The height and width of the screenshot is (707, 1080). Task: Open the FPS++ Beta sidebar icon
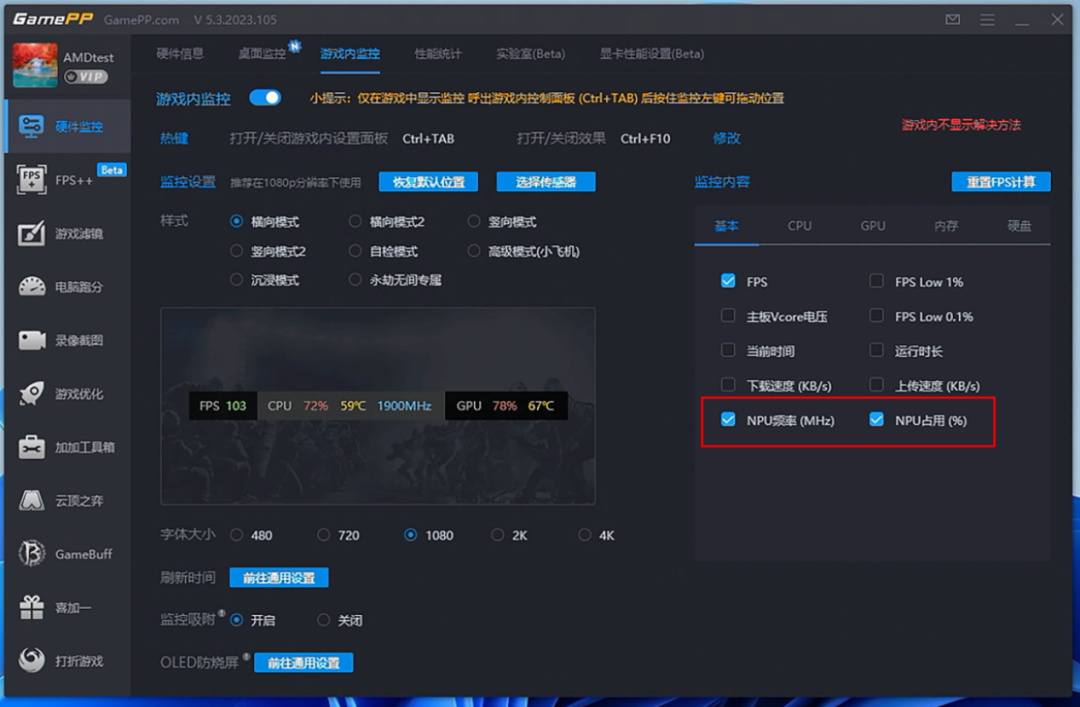click(x=32, y=180)
